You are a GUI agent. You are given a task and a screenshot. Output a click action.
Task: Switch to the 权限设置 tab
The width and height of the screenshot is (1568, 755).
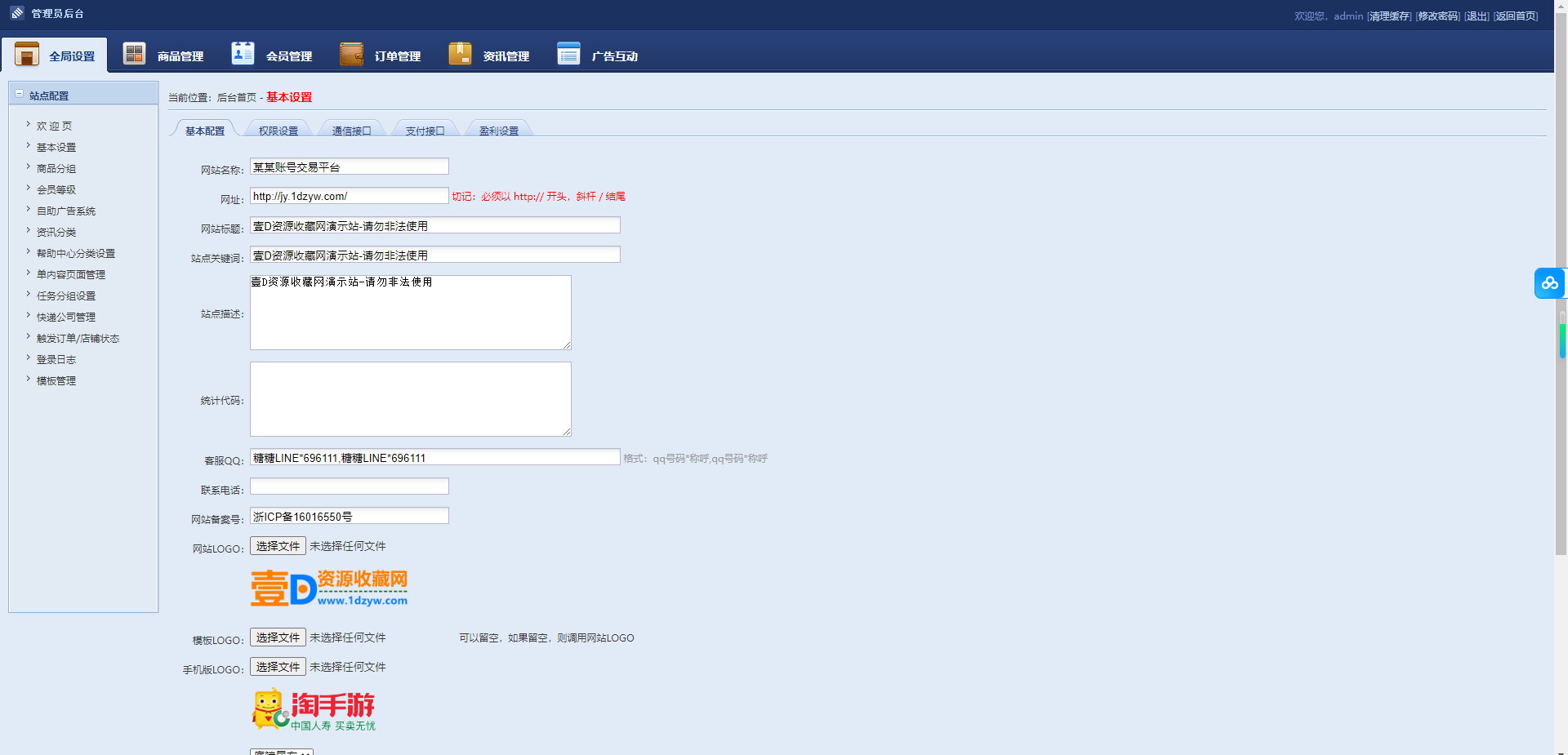tap(278, 131)
